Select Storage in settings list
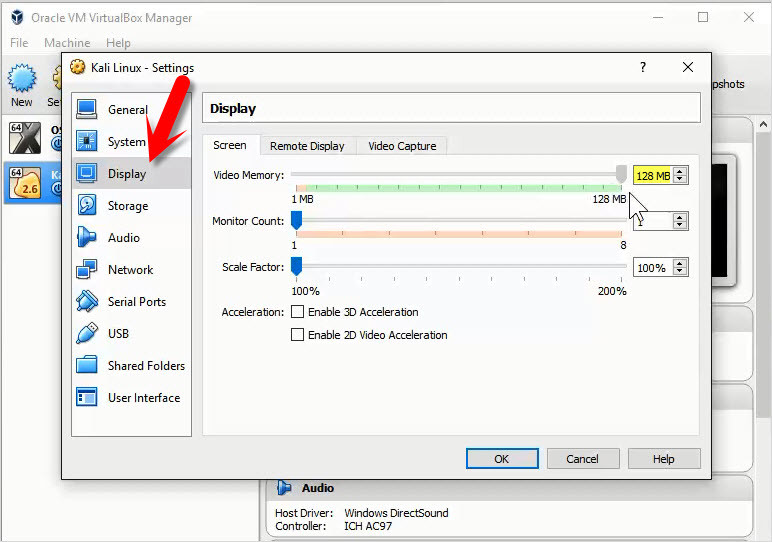 (x=131, y=205)
